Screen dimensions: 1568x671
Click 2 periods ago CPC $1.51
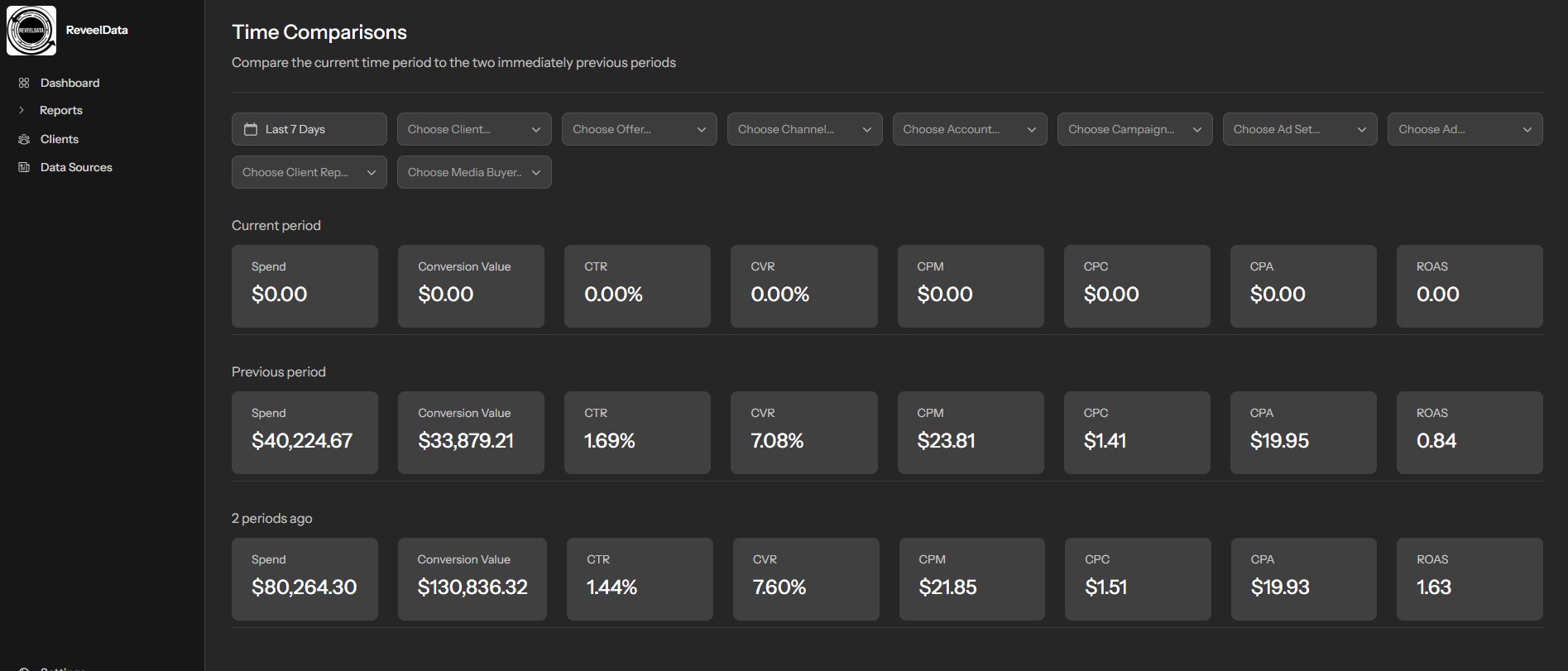[1138, 579]
